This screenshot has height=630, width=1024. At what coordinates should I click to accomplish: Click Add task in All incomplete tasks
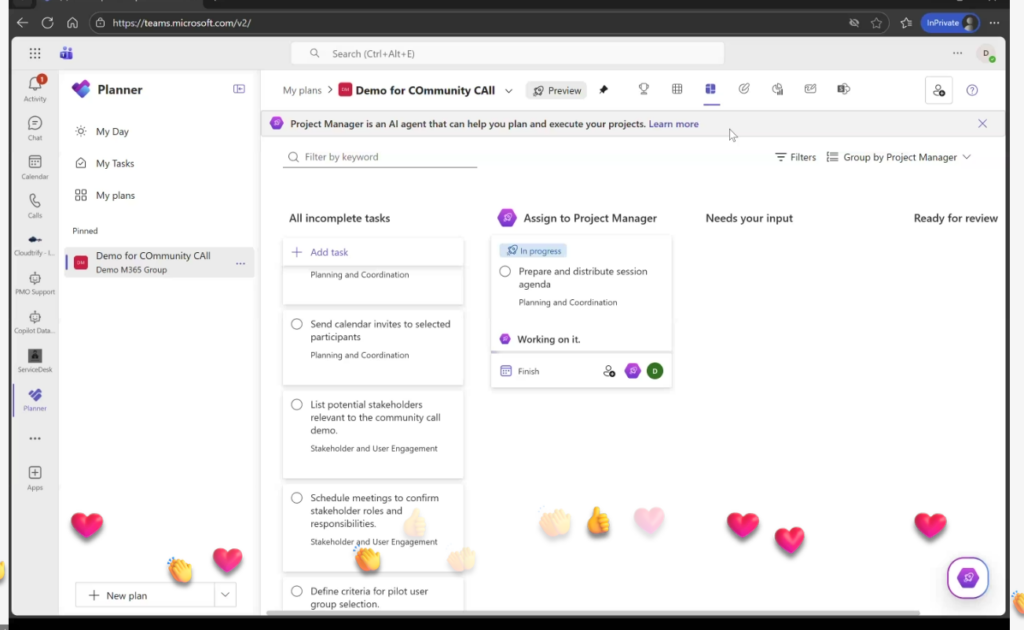click(373, 252)
